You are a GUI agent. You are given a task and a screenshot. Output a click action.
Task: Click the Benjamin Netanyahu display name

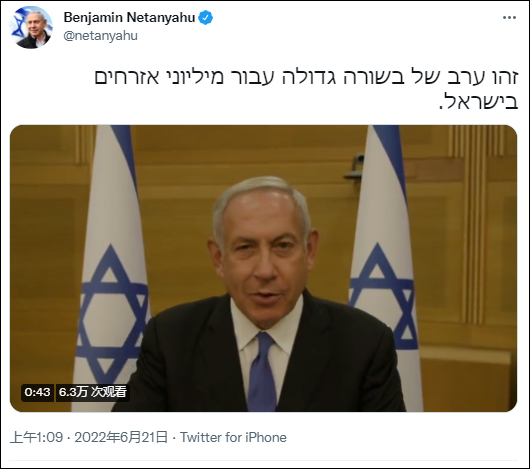[129, 18]
